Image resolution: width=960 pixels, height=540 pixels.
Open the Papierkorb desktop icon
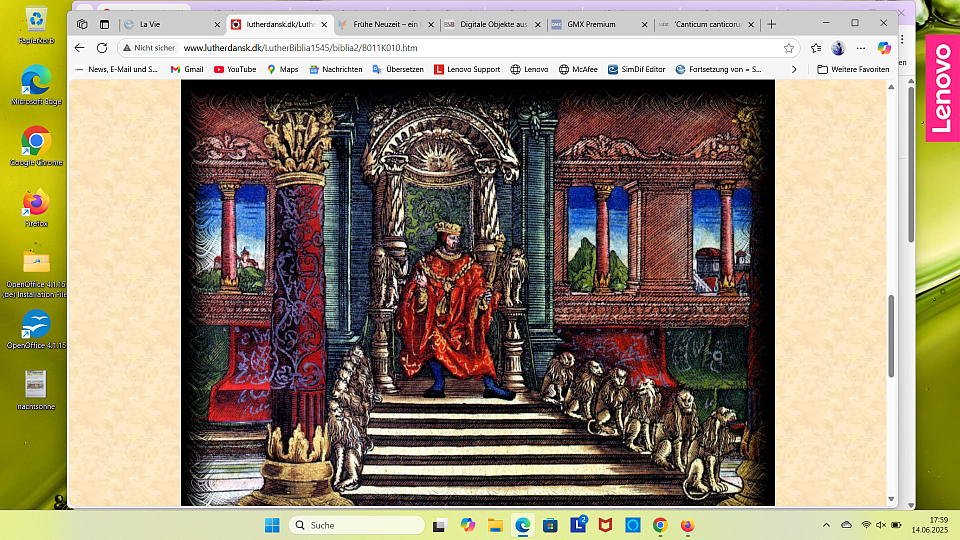click(x=36, y=26)
